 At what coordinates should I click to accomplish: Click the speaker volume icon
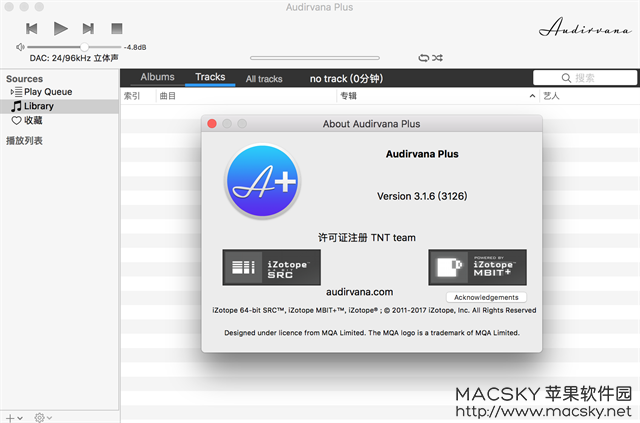point(20,47)
